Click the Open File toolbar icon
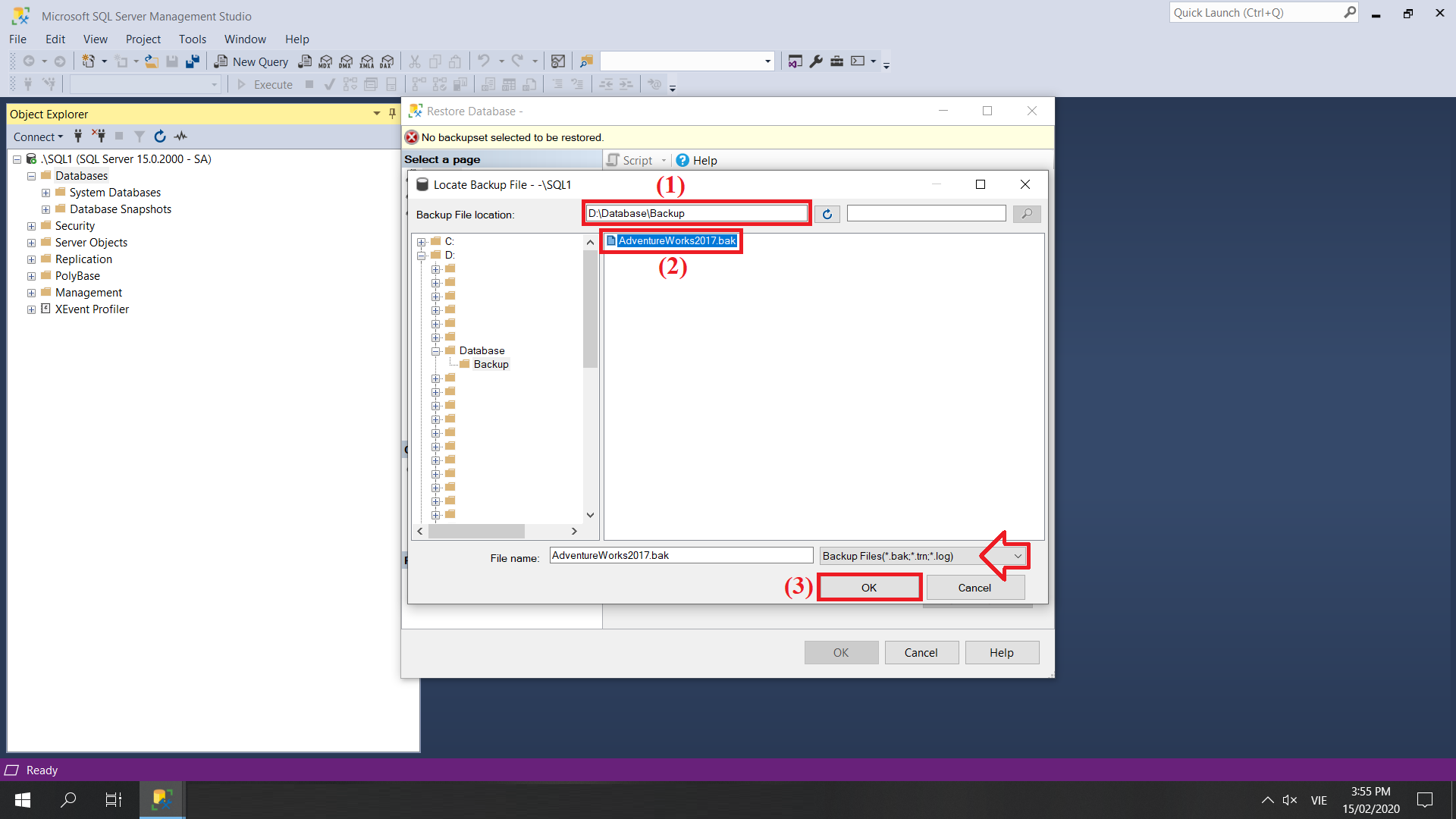The height and width of the screenshot is (819, 1456). point(151,61)
